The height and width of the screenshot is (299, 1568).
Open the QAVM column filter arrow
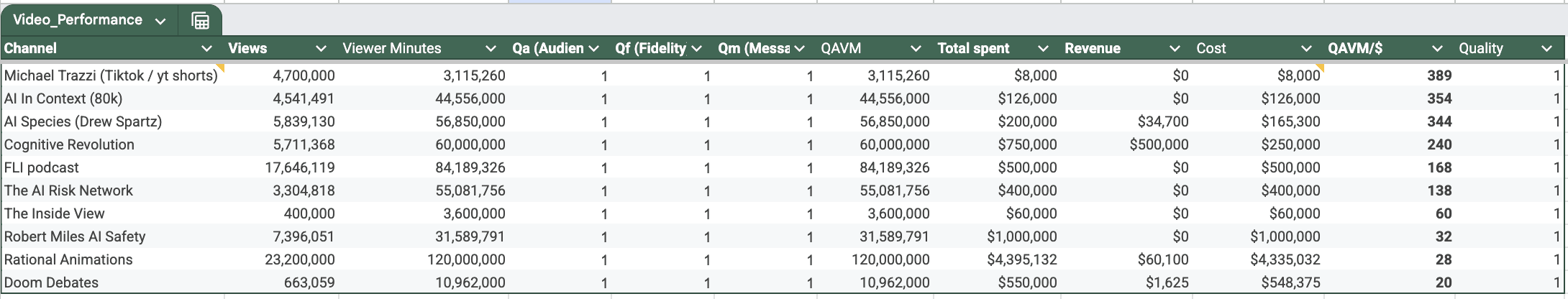pyautogui.click(x=916, y=49)
